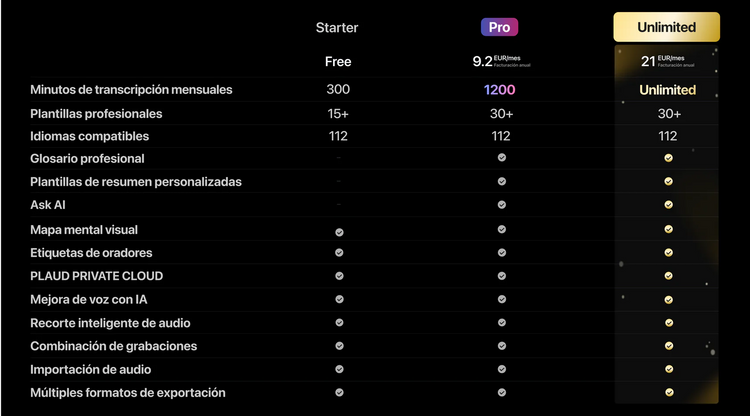Click Pro checkmark for Glosario profesional
Viewport: 750px width, 416px height.
point(501,158)
